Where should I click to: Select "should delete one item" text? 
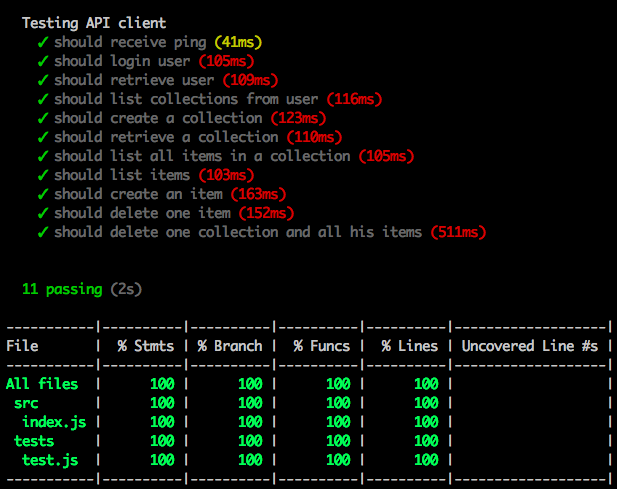[x=142, y=213]
